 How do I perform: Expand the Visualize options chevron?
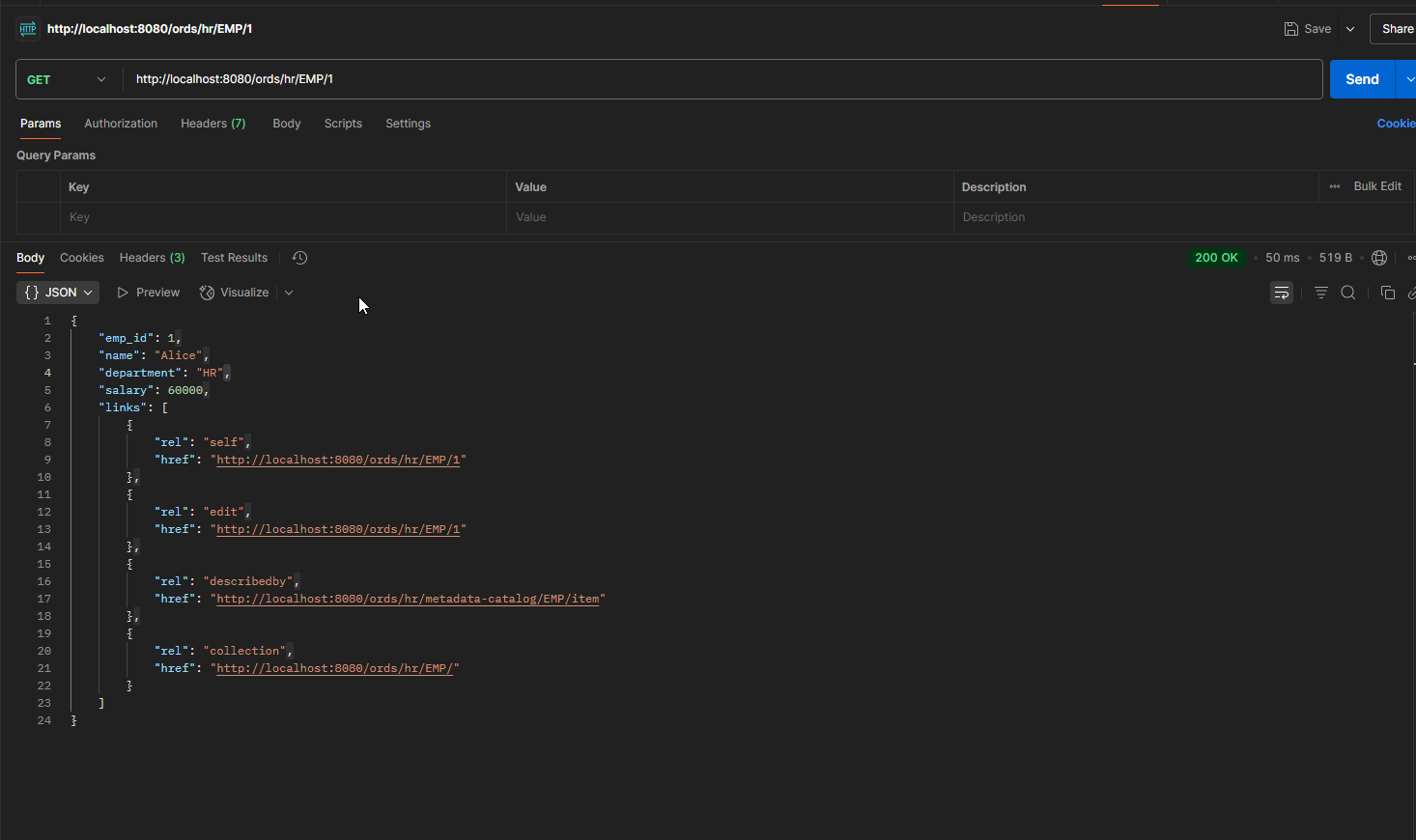(289, 293)
